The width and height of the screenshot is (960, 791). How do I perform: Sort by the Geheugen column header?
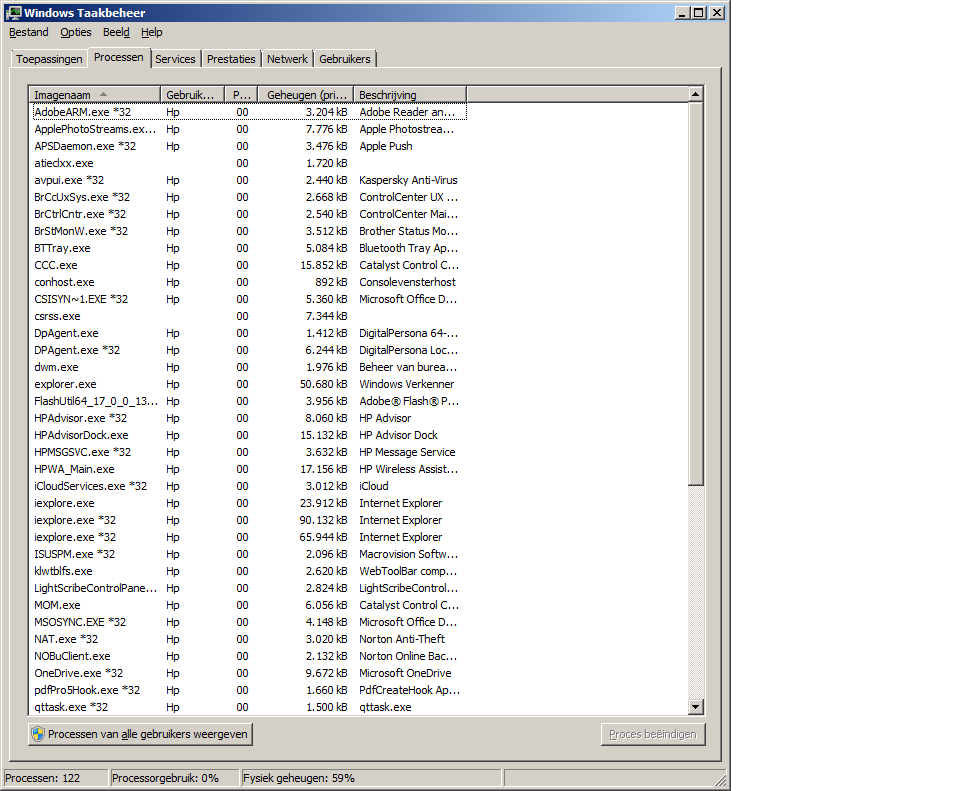306,95
